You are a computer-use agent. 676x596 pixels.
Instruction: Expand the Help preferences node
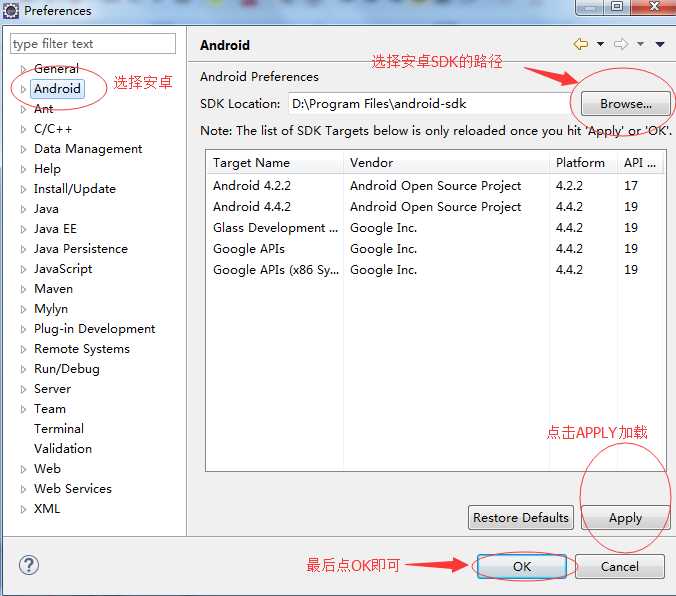pyautogui.click(x=23, y=169)
